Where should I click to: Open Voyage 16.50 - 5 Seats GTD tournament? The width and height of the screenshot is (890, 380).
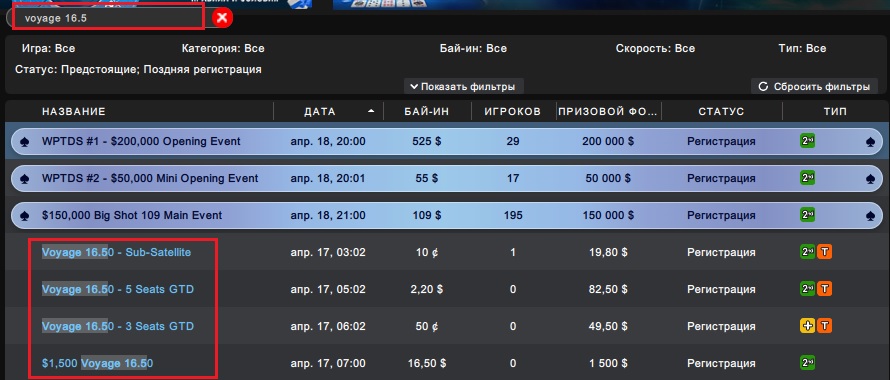118,289
